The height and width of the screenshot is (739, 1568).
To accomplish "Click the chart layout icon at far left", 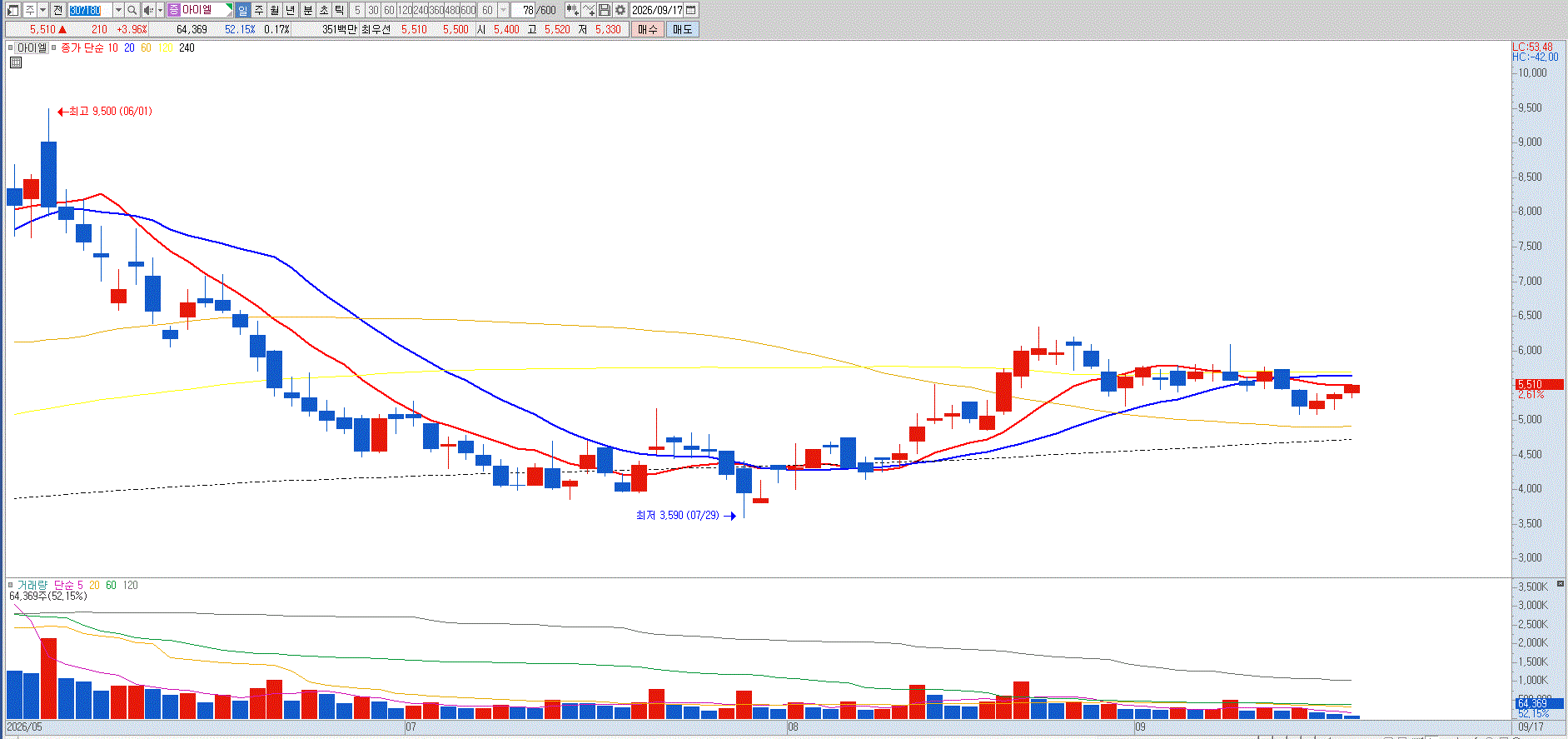I will 12,10.
